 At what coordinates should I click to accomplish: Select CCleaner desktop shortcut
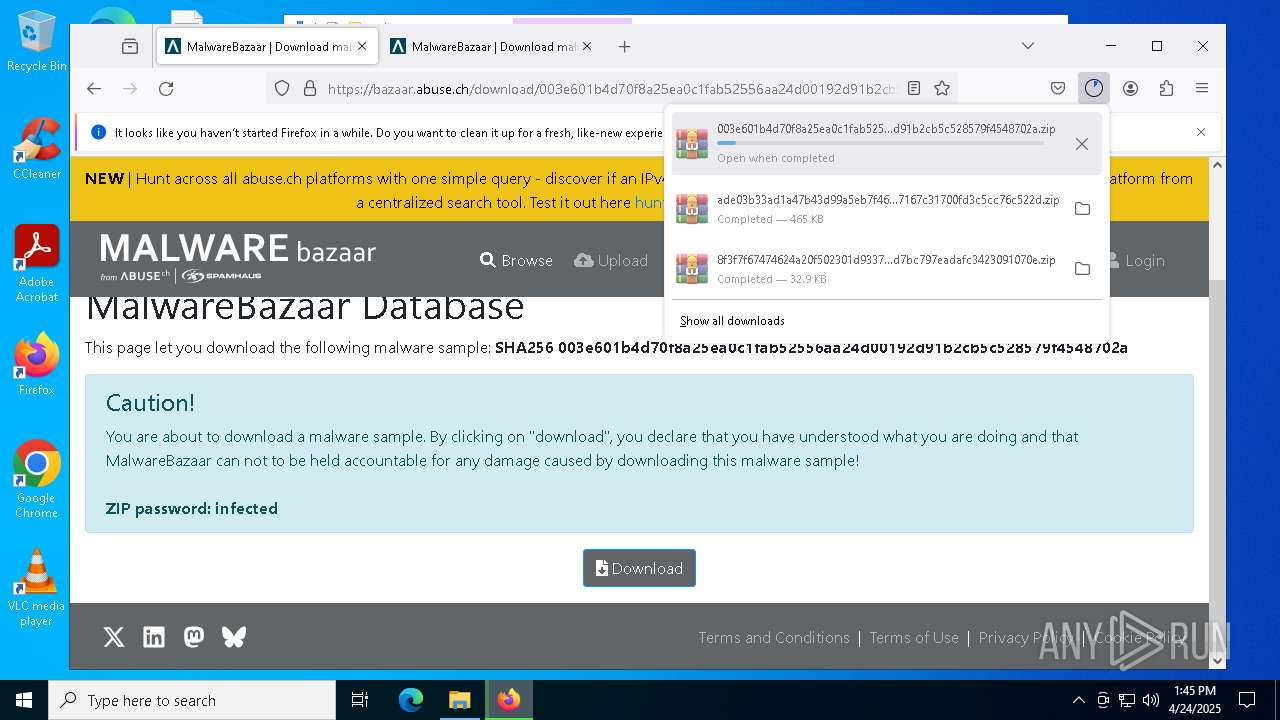(x=37, y=149)
